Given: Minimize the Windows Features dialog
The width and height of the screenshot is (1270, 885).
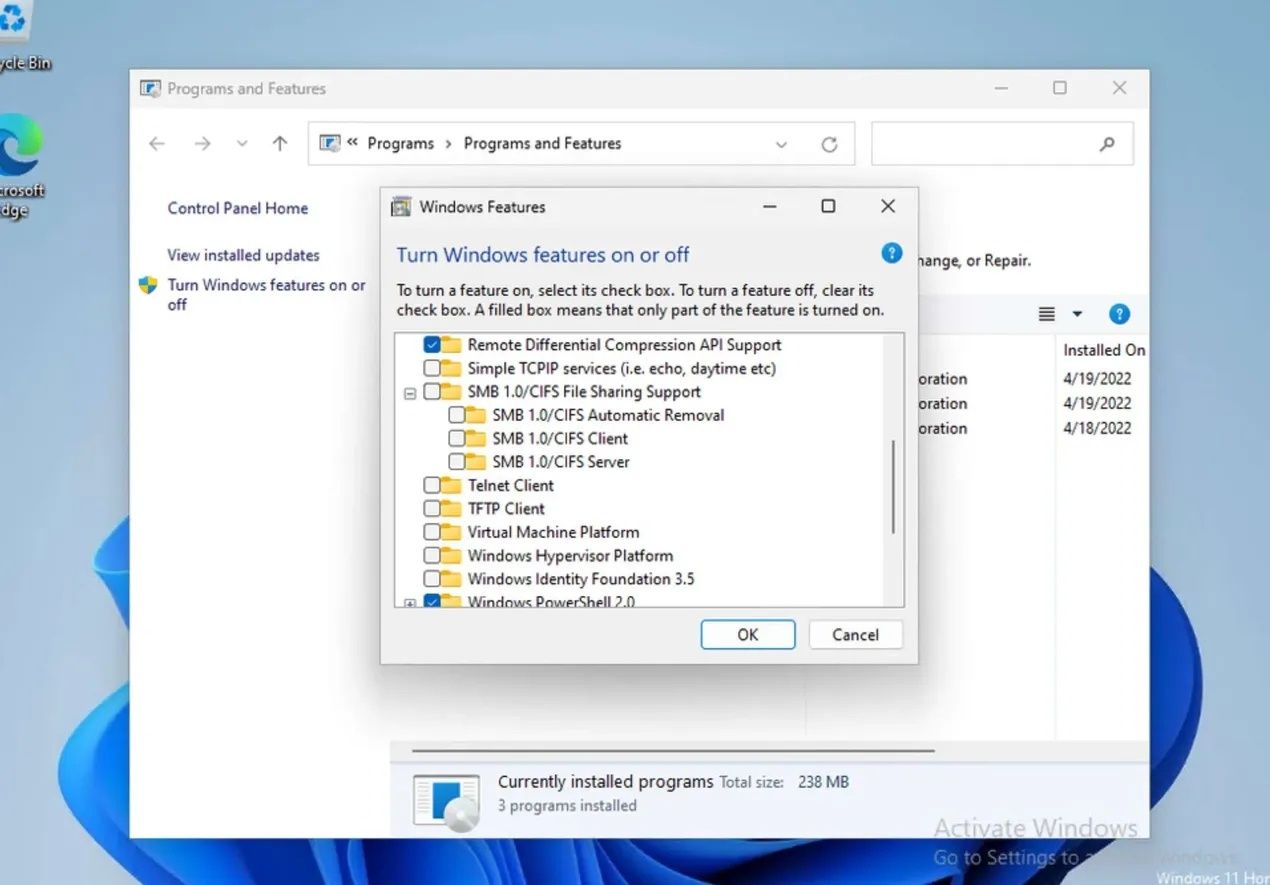Looking at the screenshot, I should (769, 206).
